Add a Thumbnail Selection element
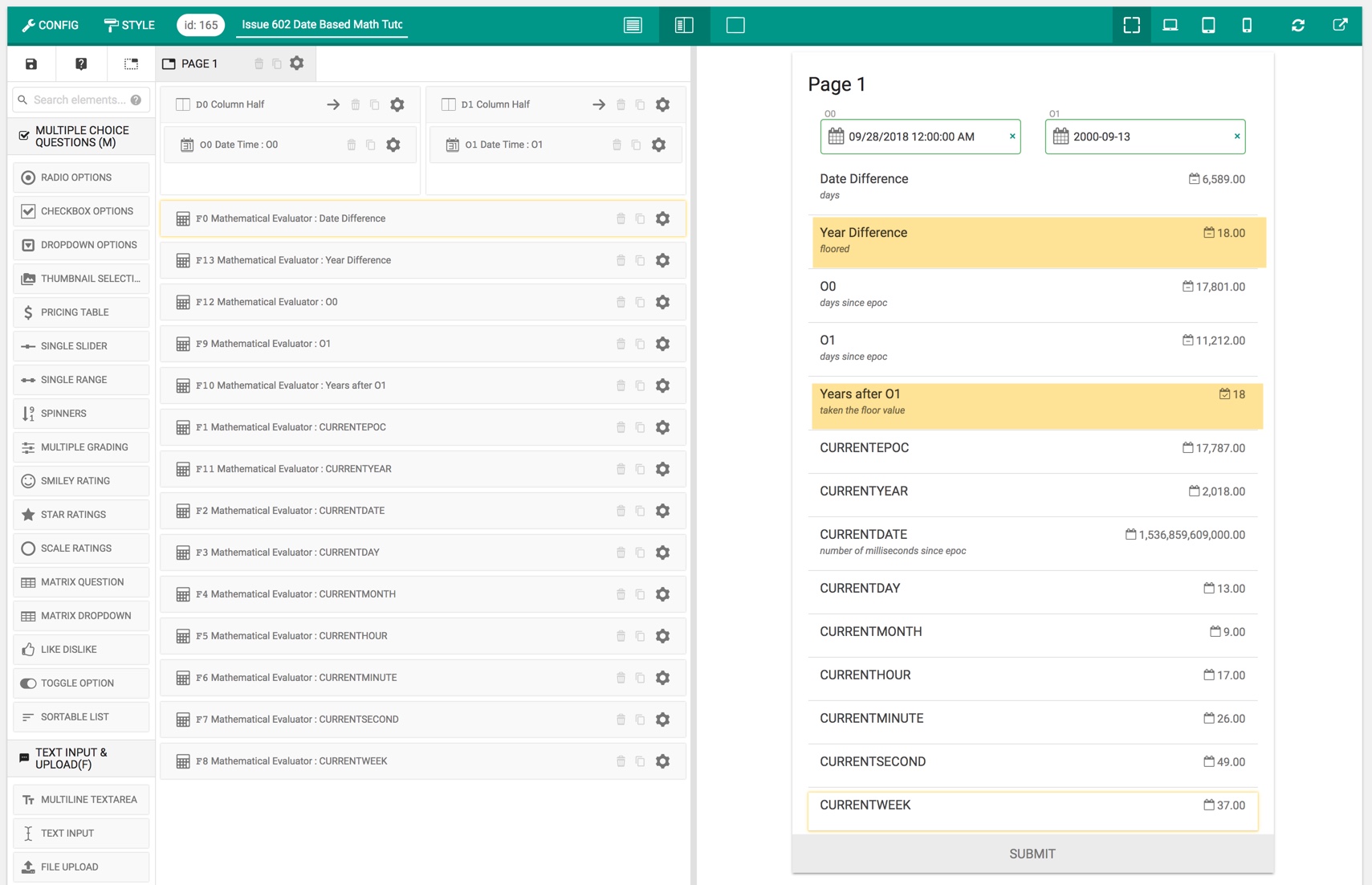The width and height of the screenshot is (1372, 885). [81, 279]
